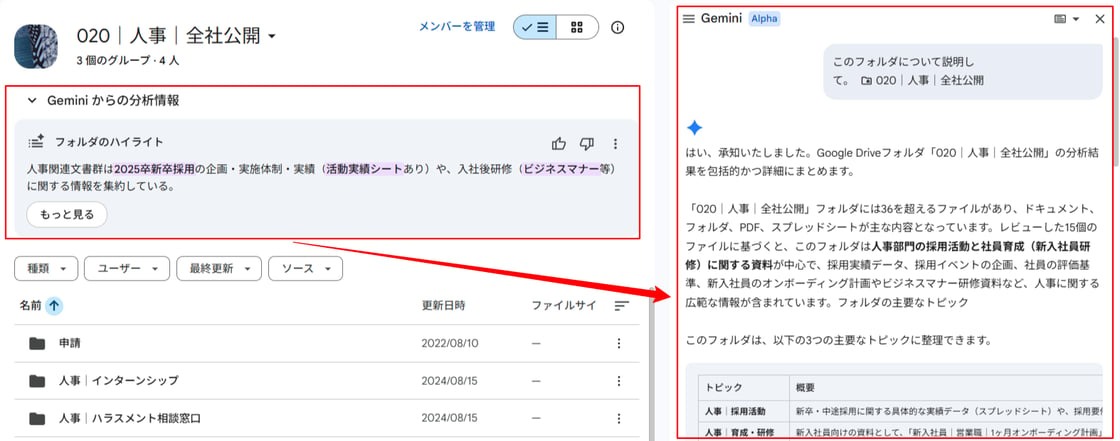The width and height of the screenshot is (1120, 441).
Task: Close the Gemini side panel
Action: [x=1100, y=19]
